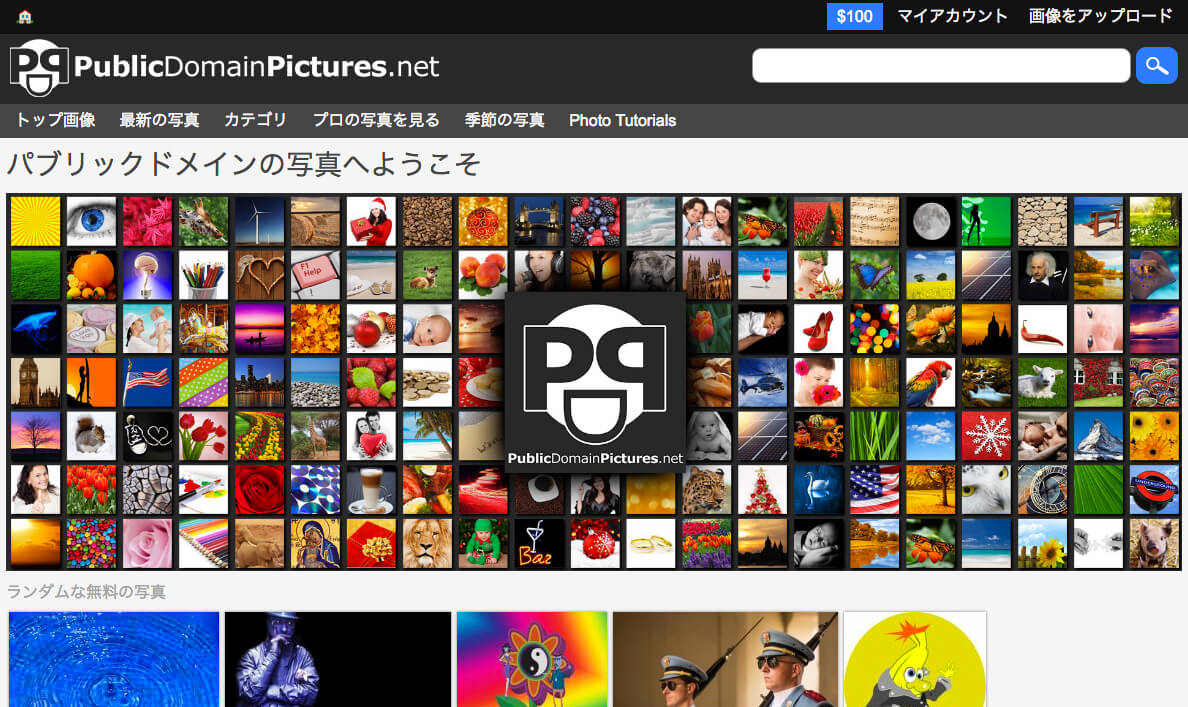Open トップ画像 menu item
This screenshot has height=707, width=1188.
[x=55, y=120]
